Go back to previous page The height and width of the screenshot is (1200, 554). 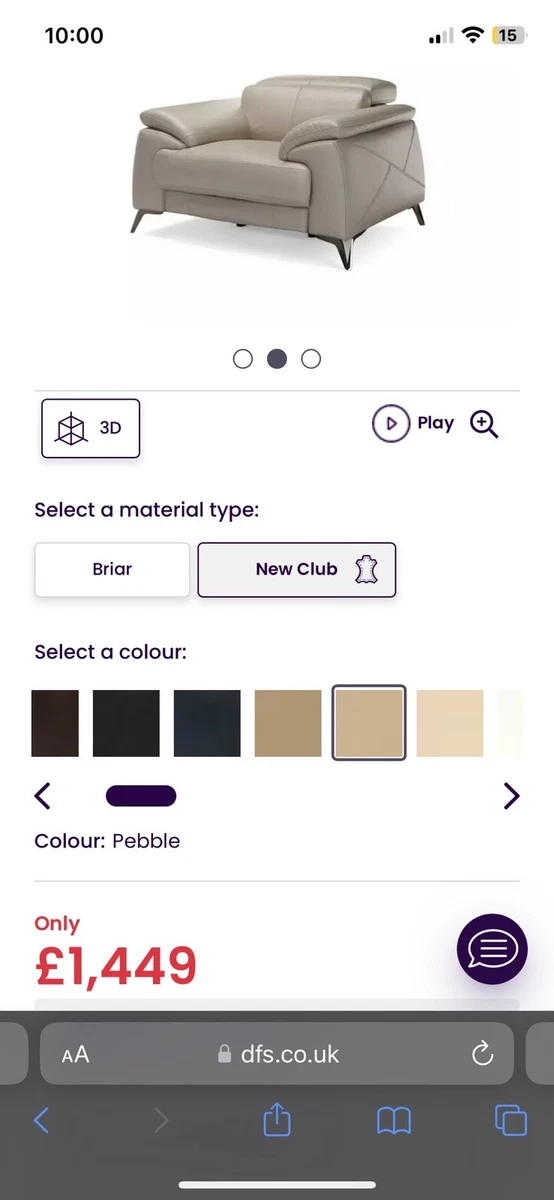coord(41,1120)
